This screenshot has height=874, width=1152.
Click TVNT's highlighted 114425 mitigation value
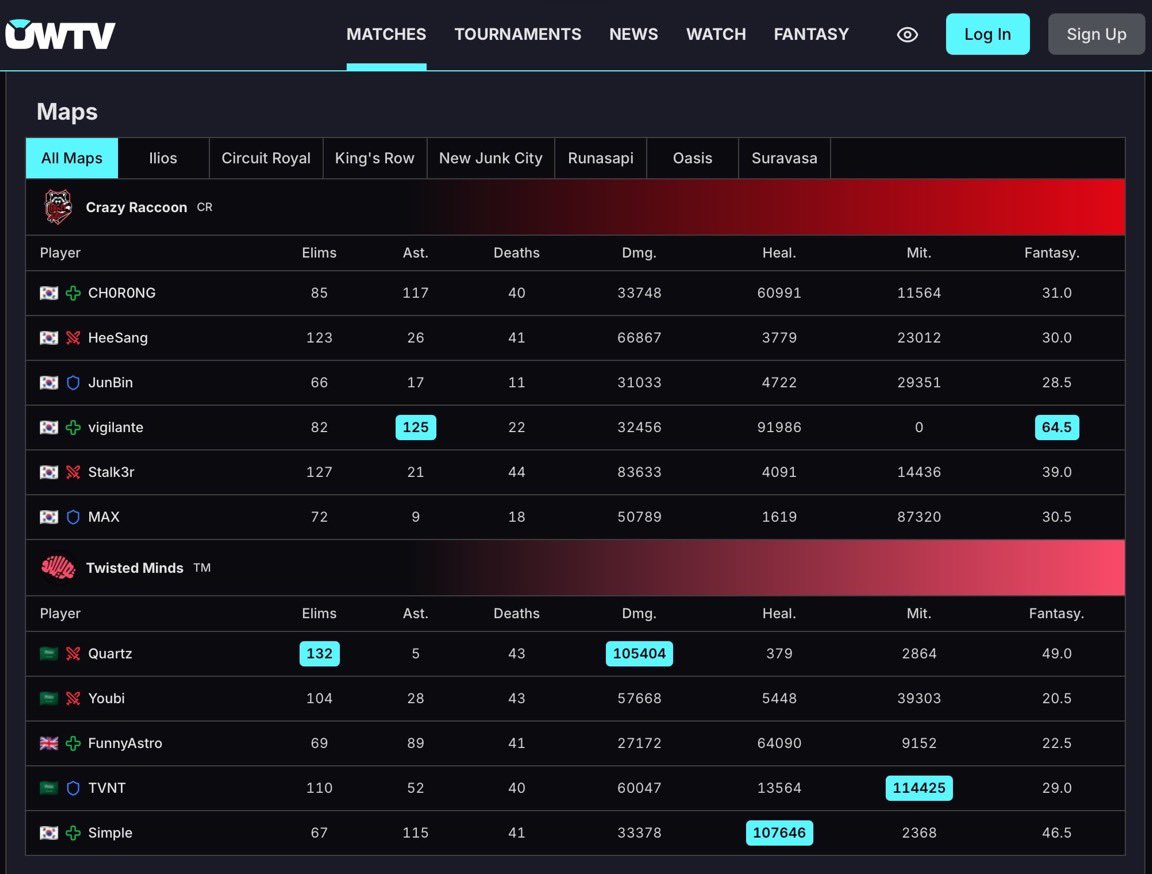pyautogui.click(x=919, y=788)
